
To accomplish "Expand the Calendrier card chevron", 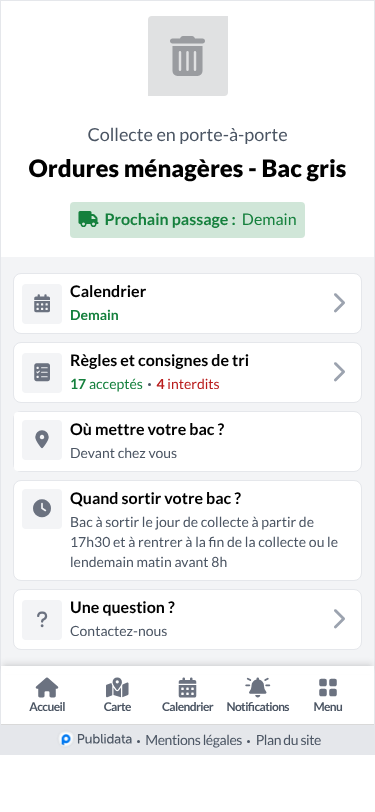I will (339, 303).
